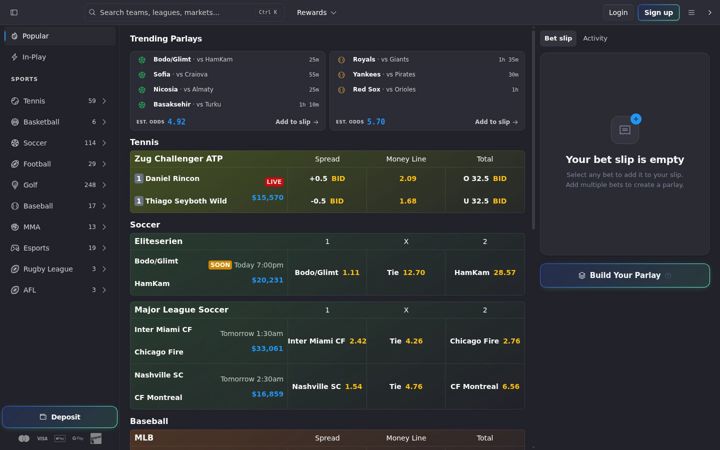Click the Esports controller icon
This screenshot has width=720, height=450.
[15, 248]
